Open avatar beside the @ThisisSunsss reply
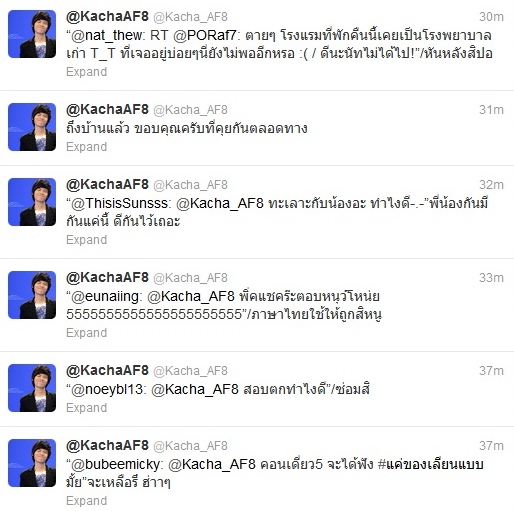The image size is (514, 511). tap(32, 202)
